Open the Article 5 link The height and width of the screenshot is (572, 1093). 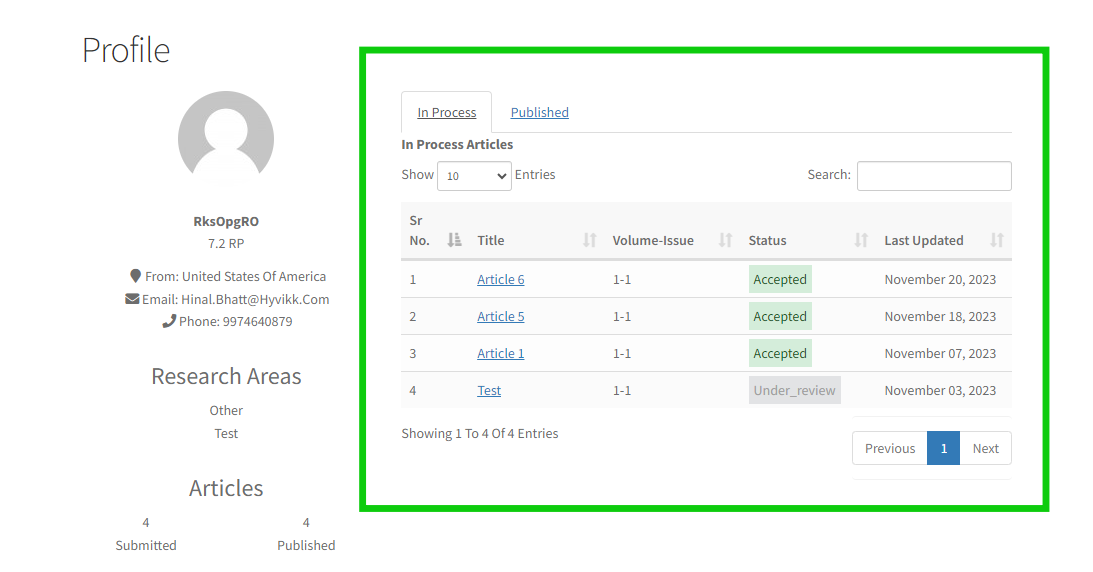pos(500,317)
